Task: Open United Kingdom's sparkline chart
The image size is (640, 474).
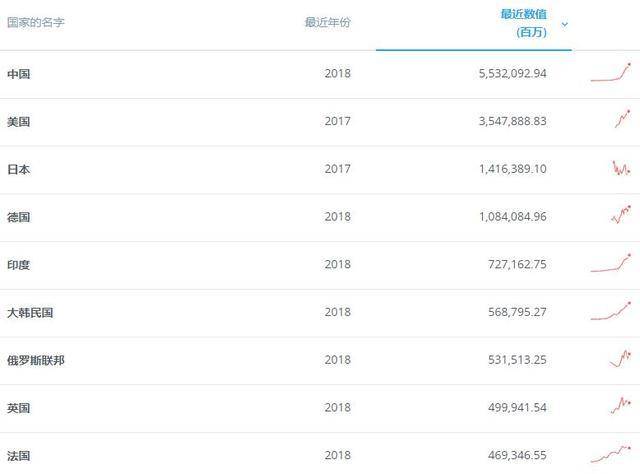Action: tap(620, 406)
